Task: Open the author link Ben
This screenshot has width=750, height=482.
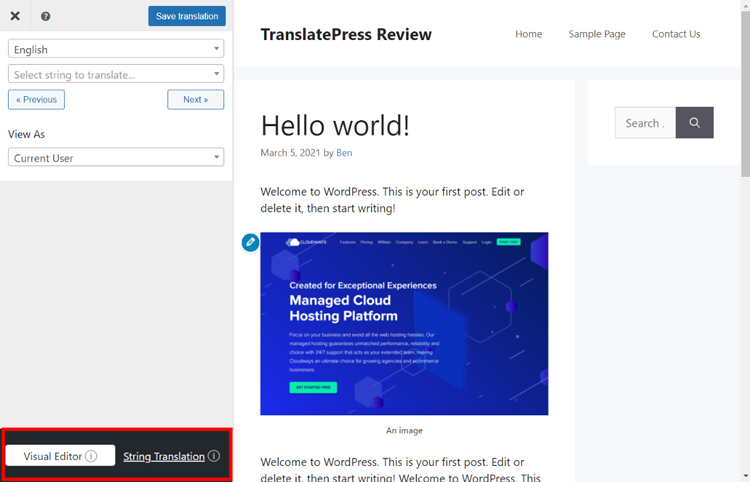Action: click(x=344, y=153)
